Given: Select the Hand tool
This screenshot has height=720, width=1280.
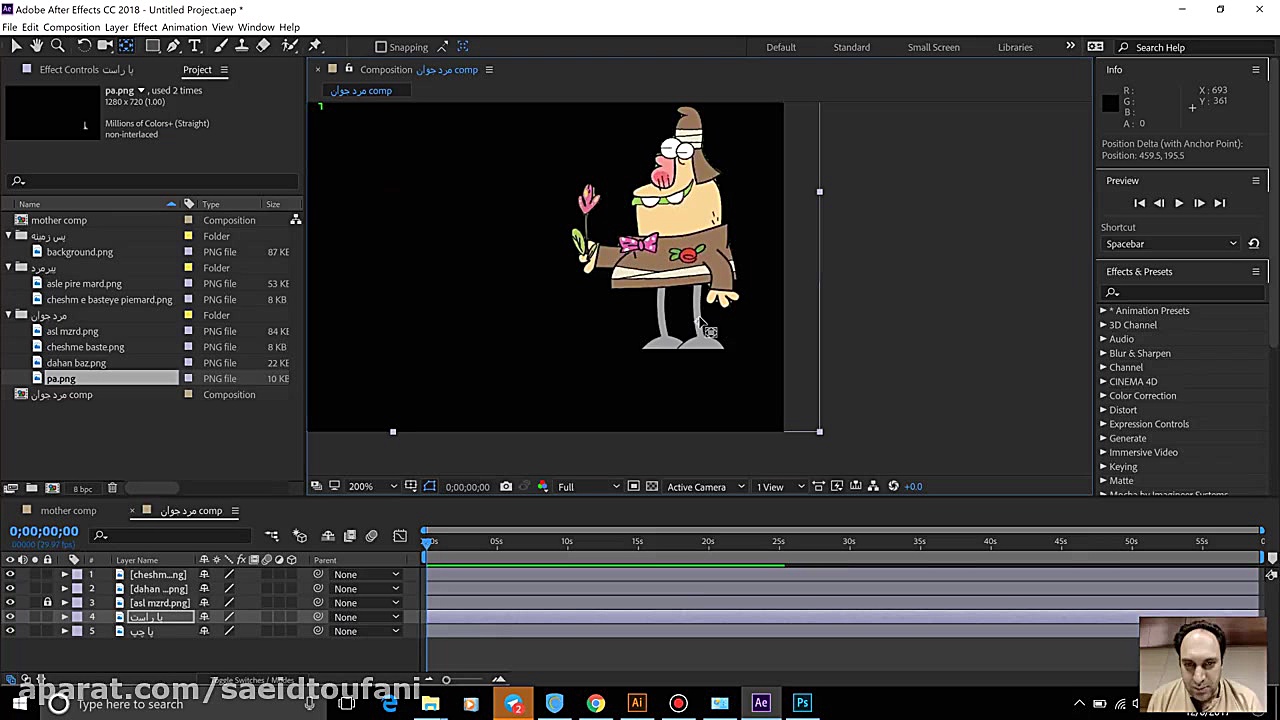Looking at the screenshot, I should [37, 46].
